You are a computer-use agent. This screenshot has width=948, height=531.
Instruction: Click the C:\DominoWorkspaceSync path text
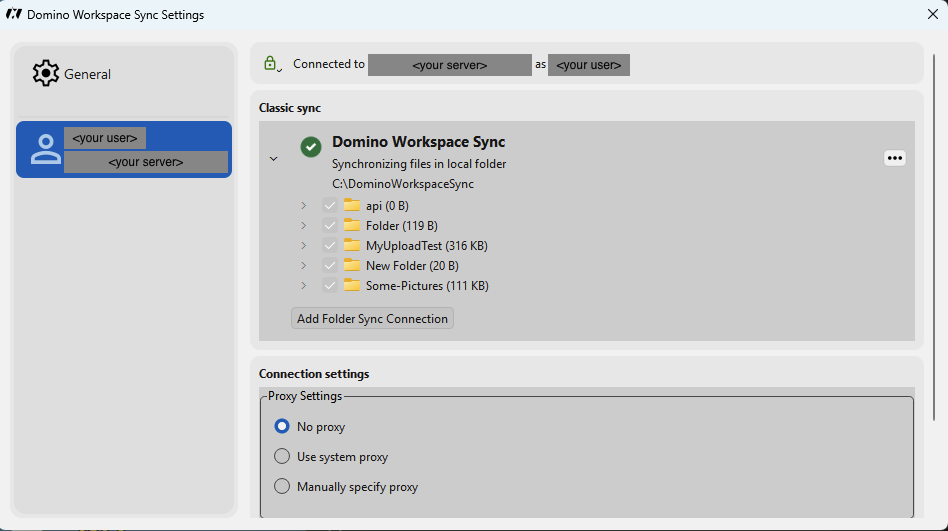403,184
